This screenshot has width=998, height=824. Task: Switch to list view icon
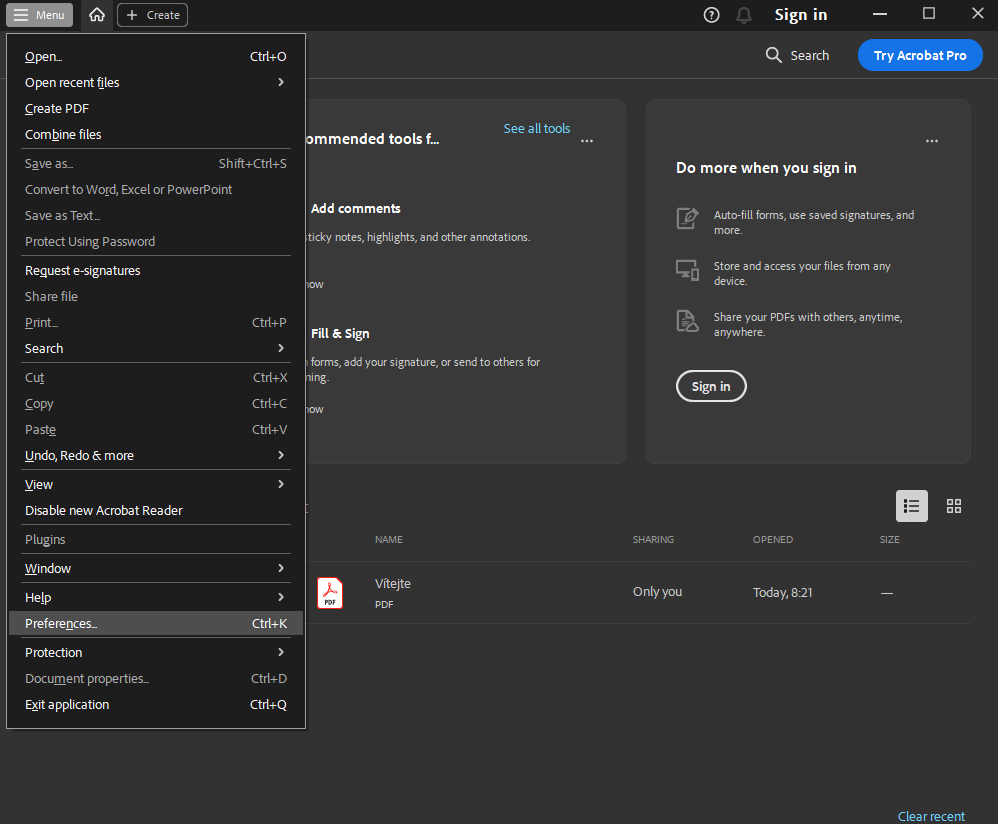click(911, 506)
